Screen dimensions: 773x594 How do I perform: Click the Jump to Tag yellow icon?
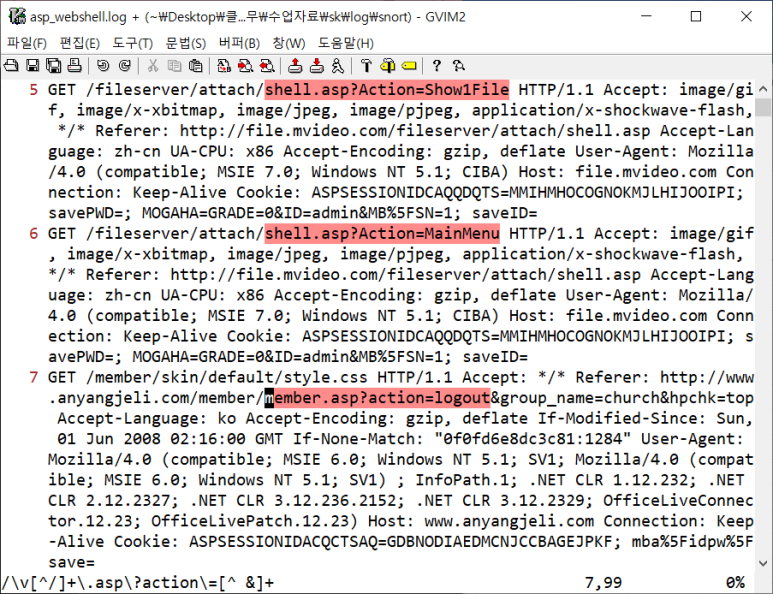pos(409,66)
